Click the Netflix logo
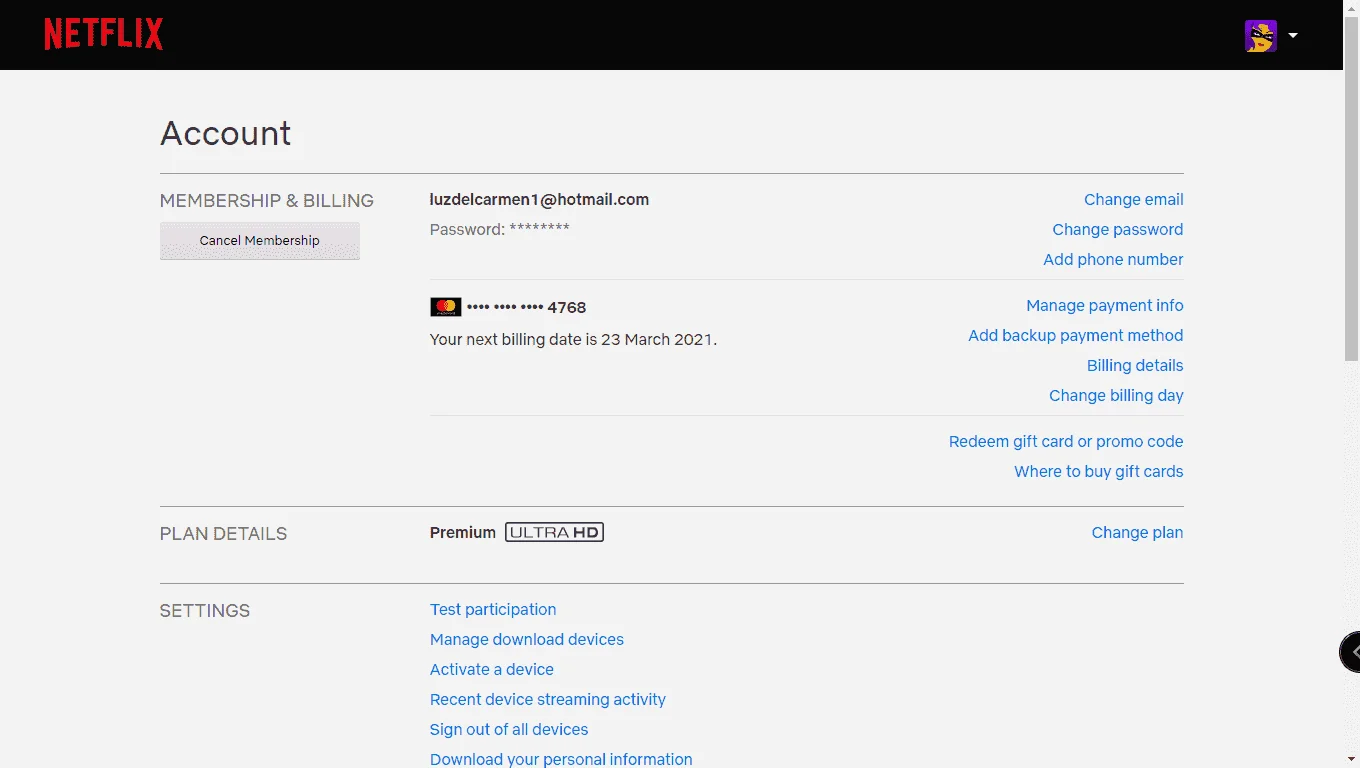 [x=104, y=35]
